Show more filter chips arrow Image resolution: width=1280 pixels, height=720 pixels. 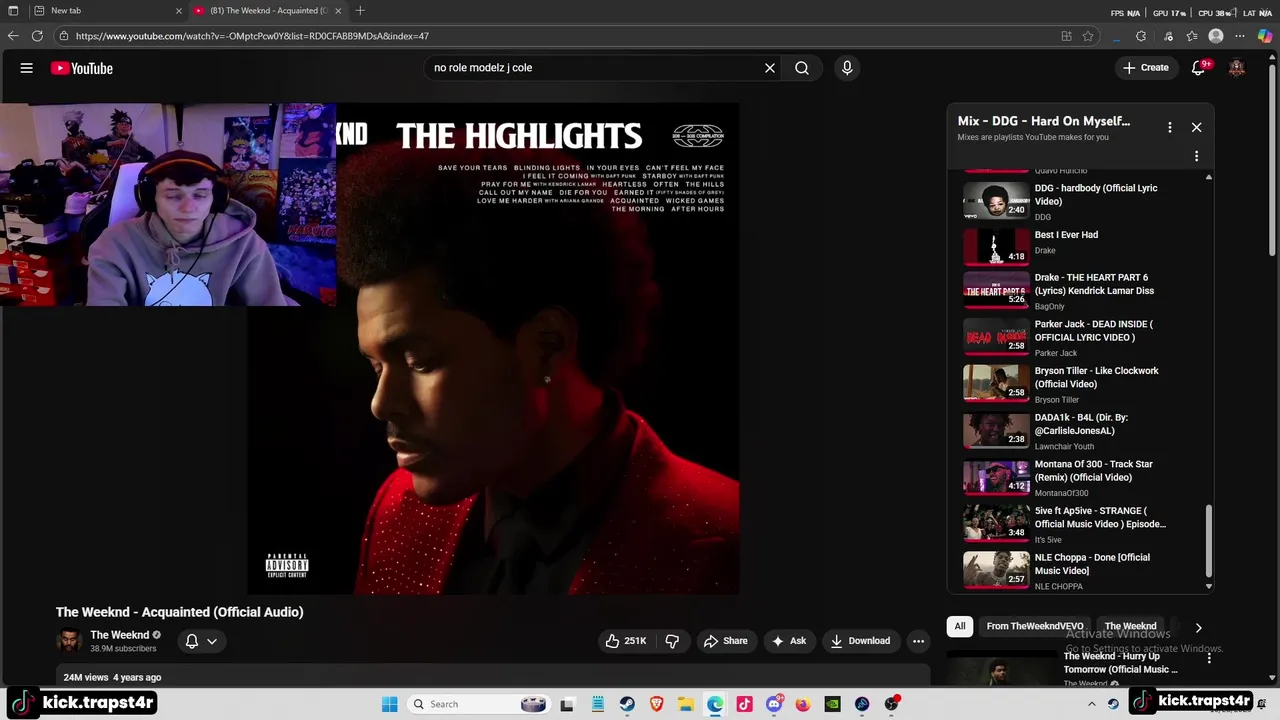1198,627
